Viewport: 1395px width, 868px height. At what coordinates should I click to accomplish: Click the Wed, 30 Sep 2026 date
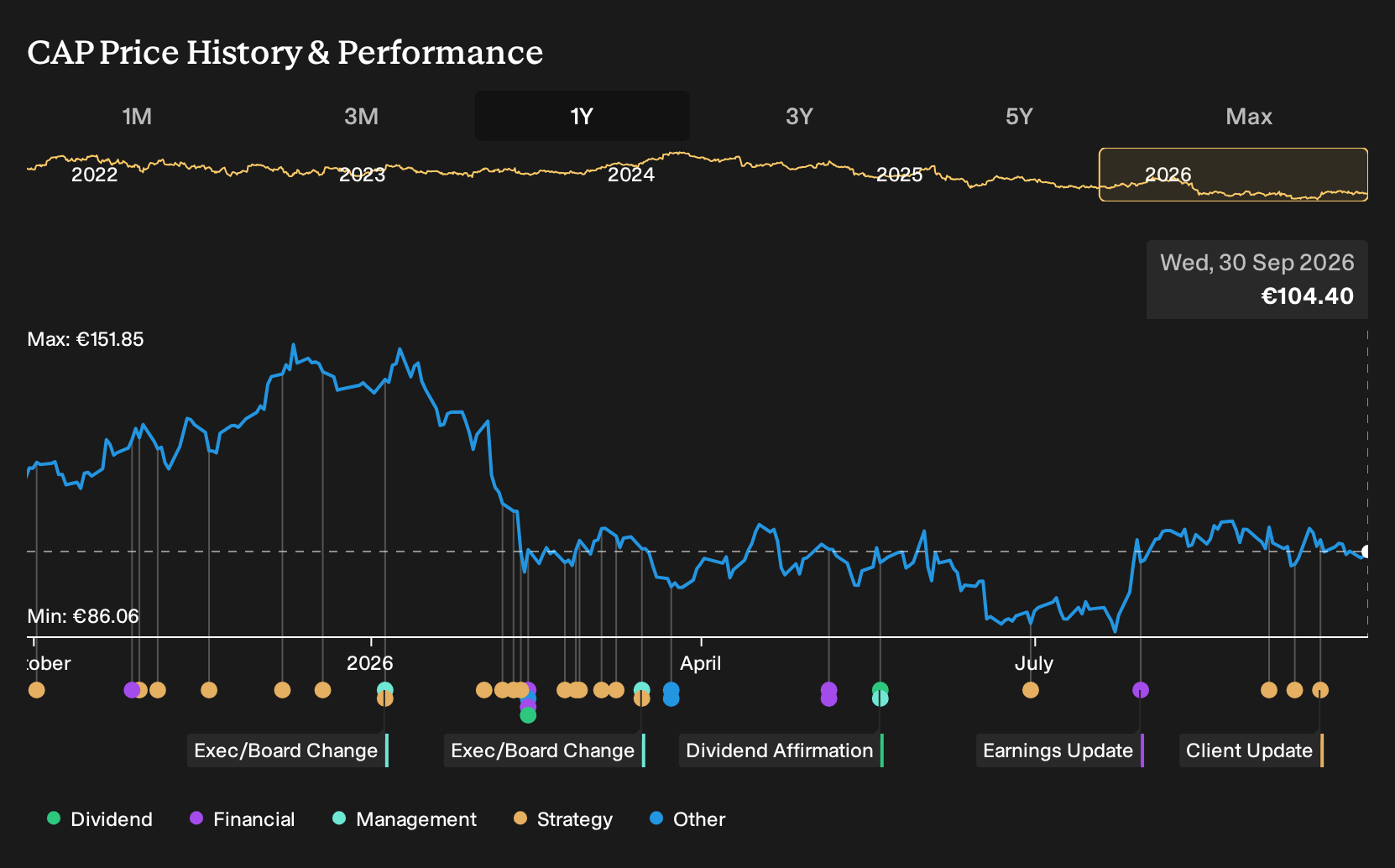(x=1257, y=263)
